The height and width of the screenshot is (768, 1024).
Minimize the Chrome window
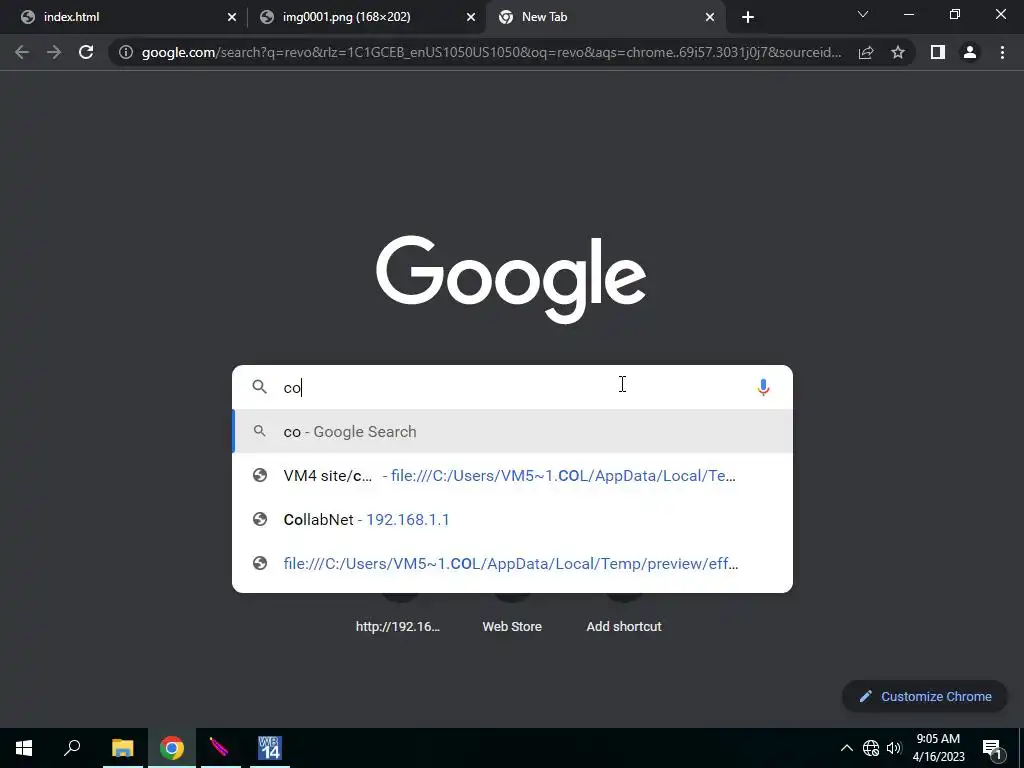908,14
